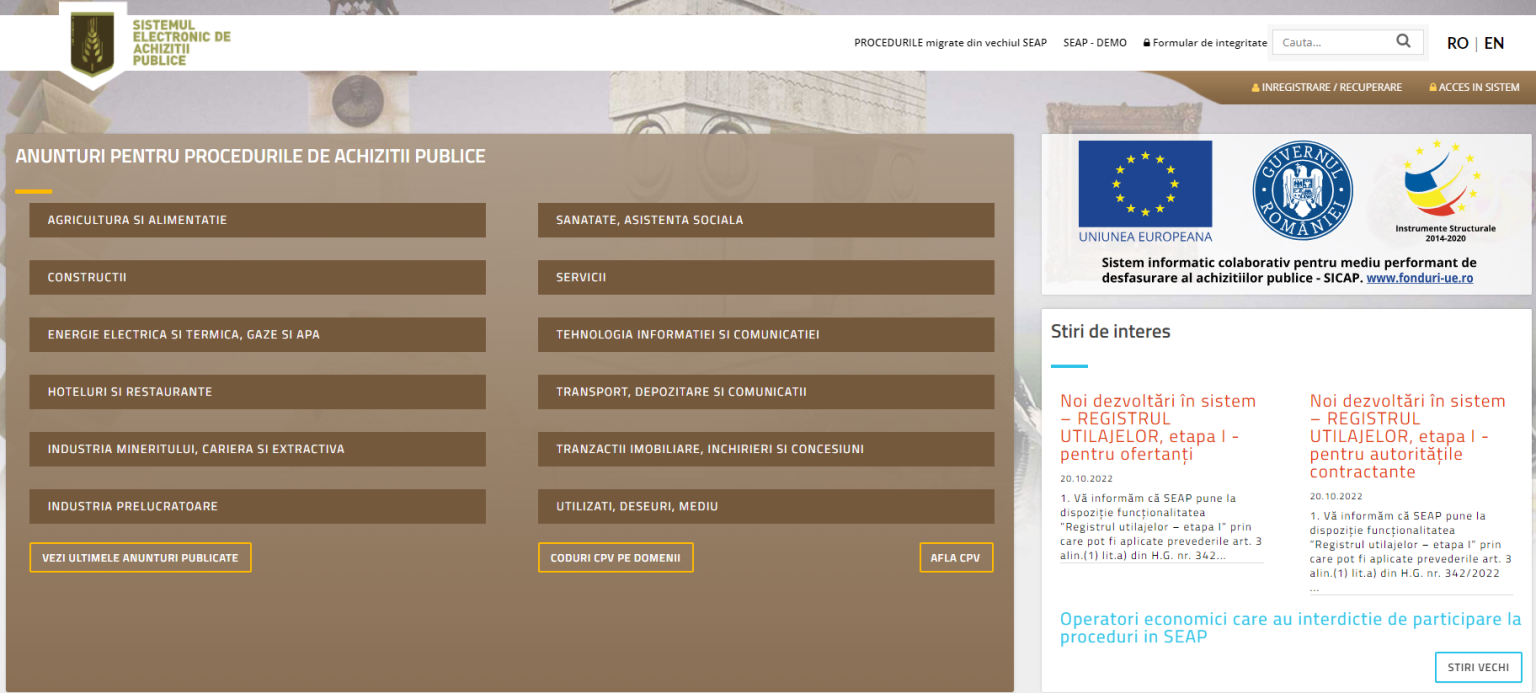Open PROCEDURILE migrate din vechiul SEAP
The width and height of the screenshot is (1536, 693).
coord(950,42)
